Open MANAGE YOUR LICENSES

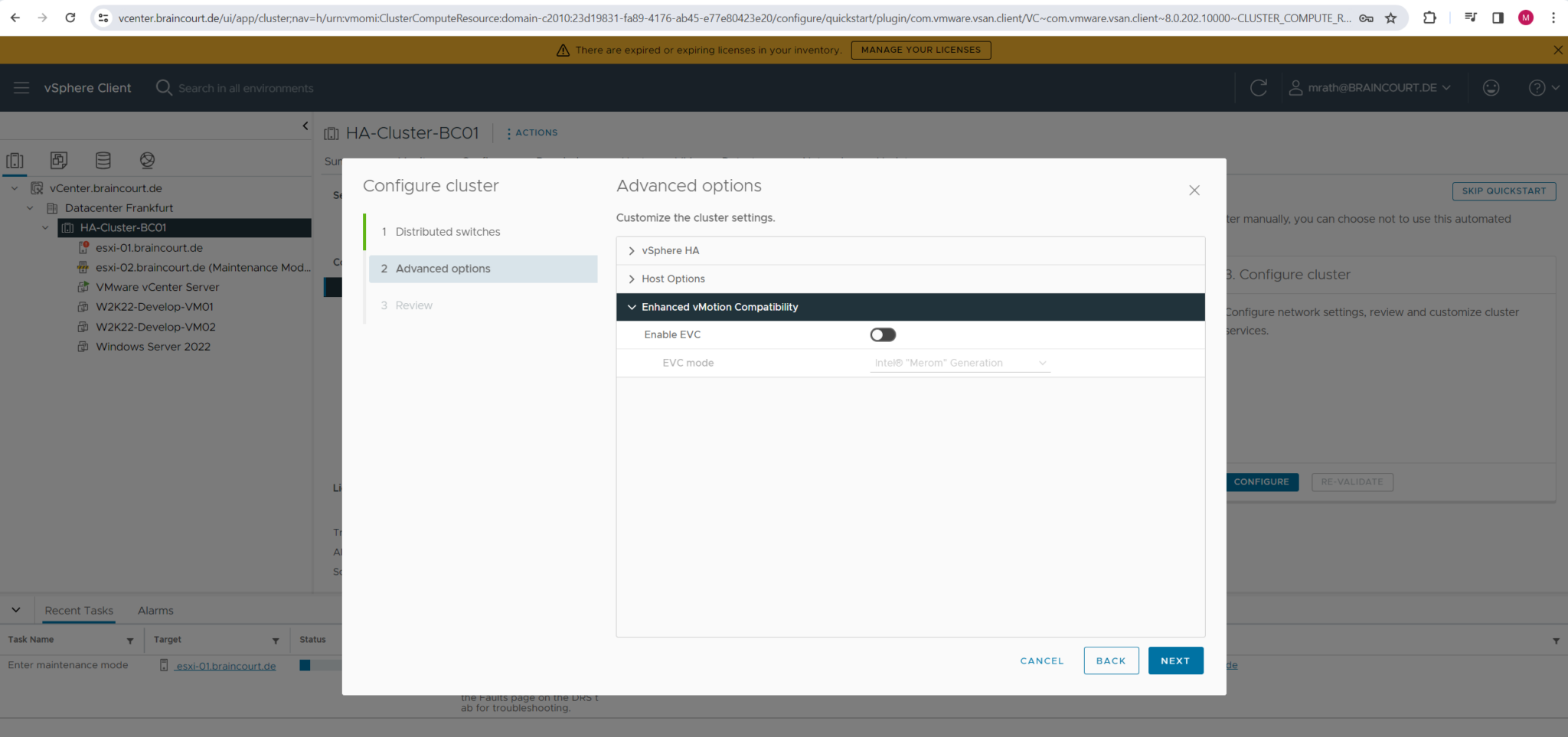920,49
